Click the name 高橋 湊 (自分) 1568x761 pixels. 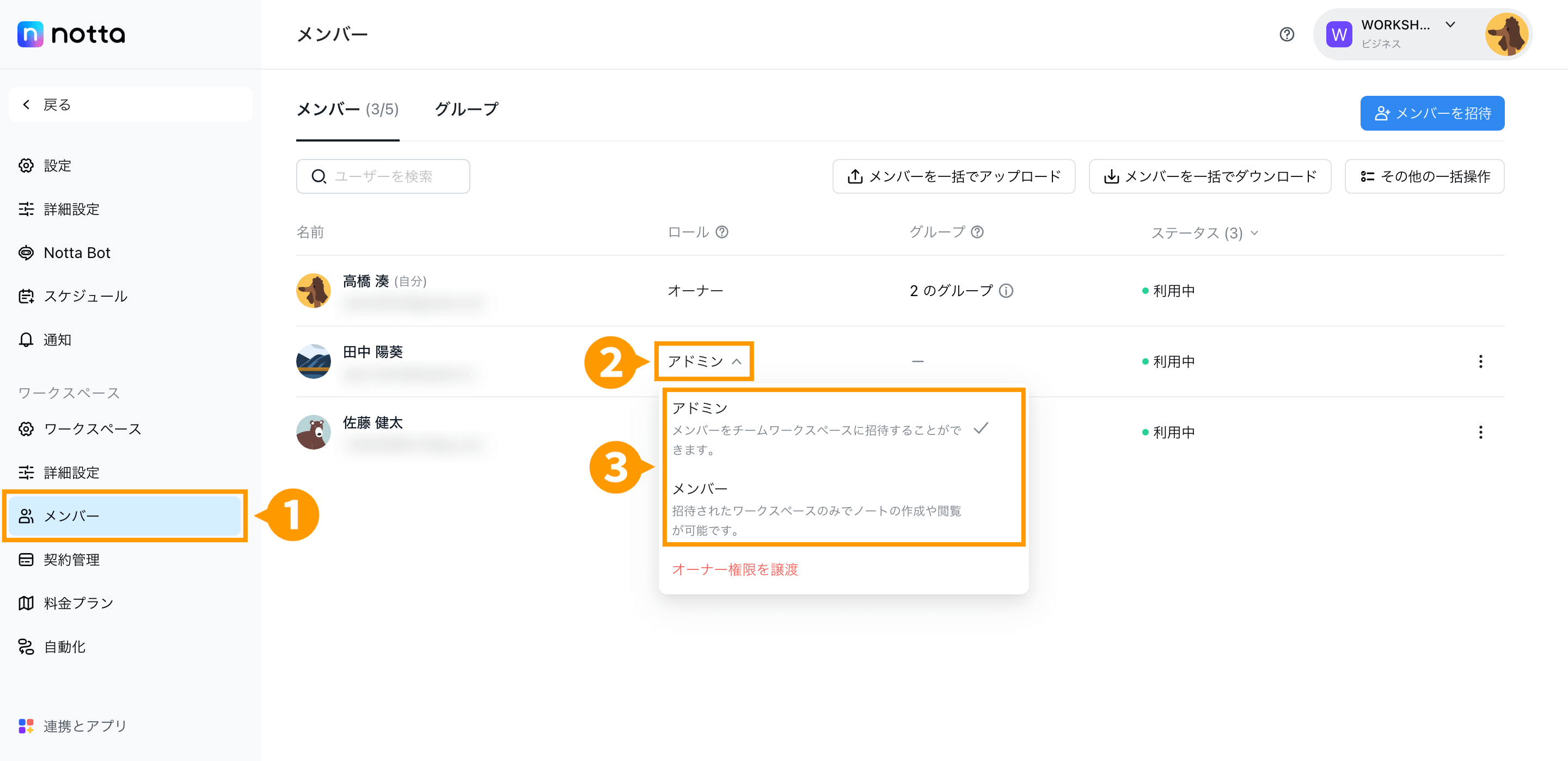pyautogui.click(x=384, y=281)
